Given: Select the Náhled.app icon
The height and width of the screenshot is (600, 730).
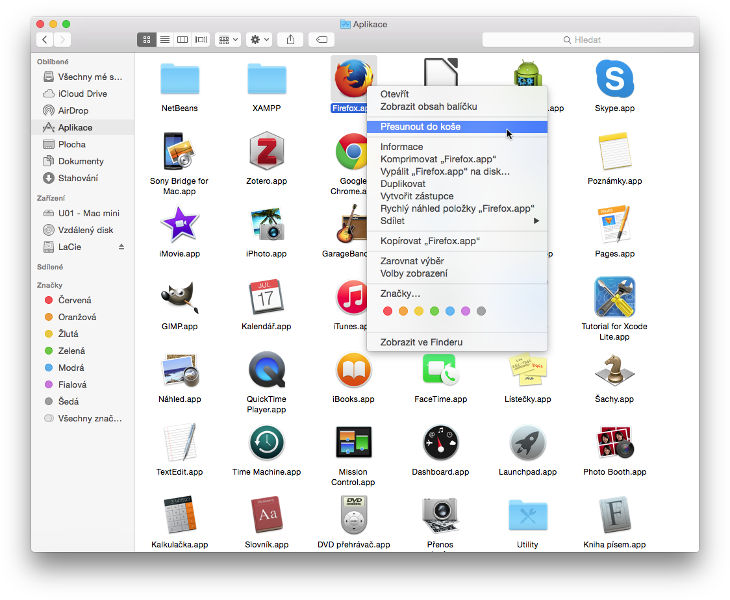Looking at the screenshot, I should pos(180,370).
